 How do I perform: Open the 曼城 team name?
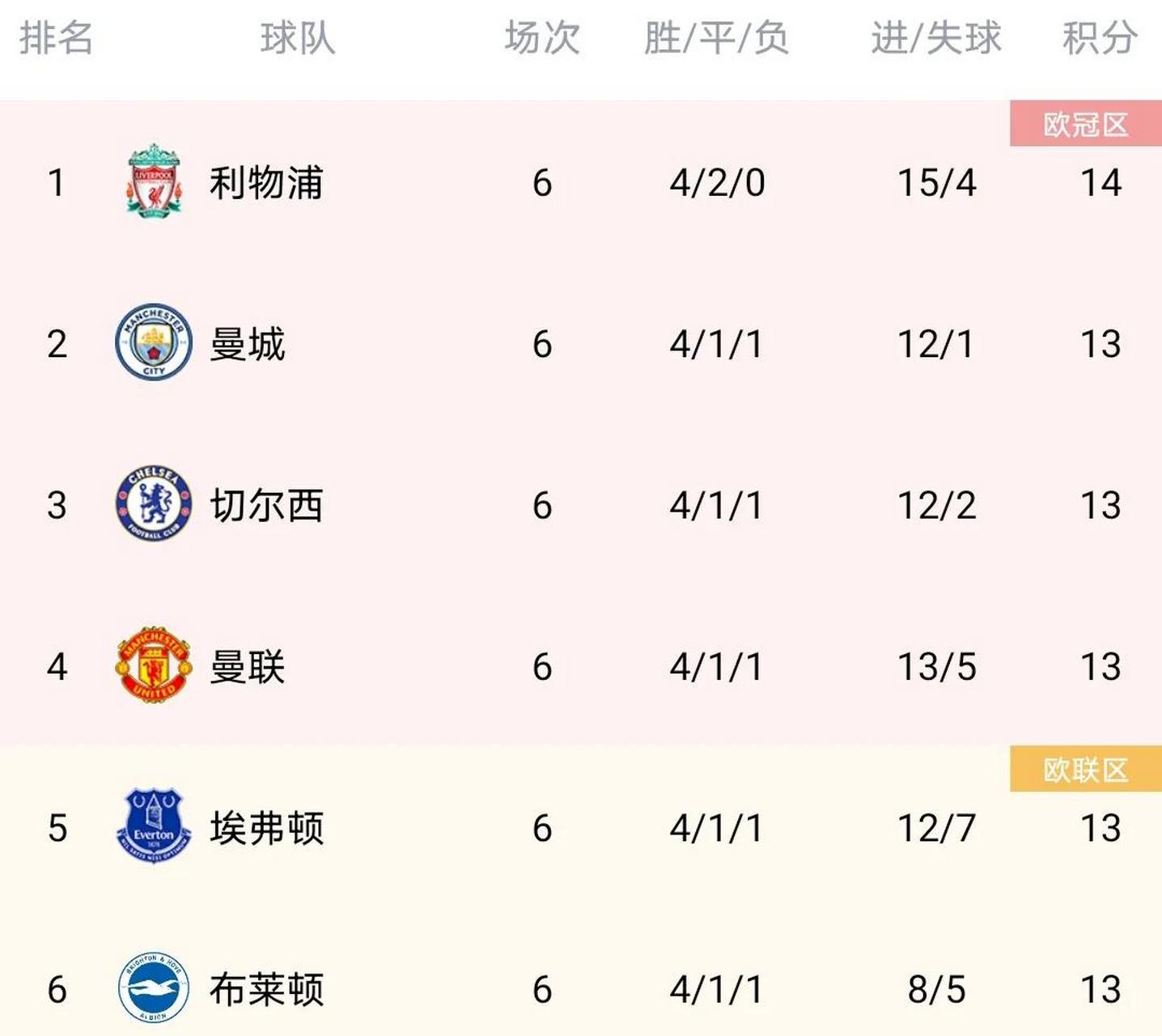(248, 344)
